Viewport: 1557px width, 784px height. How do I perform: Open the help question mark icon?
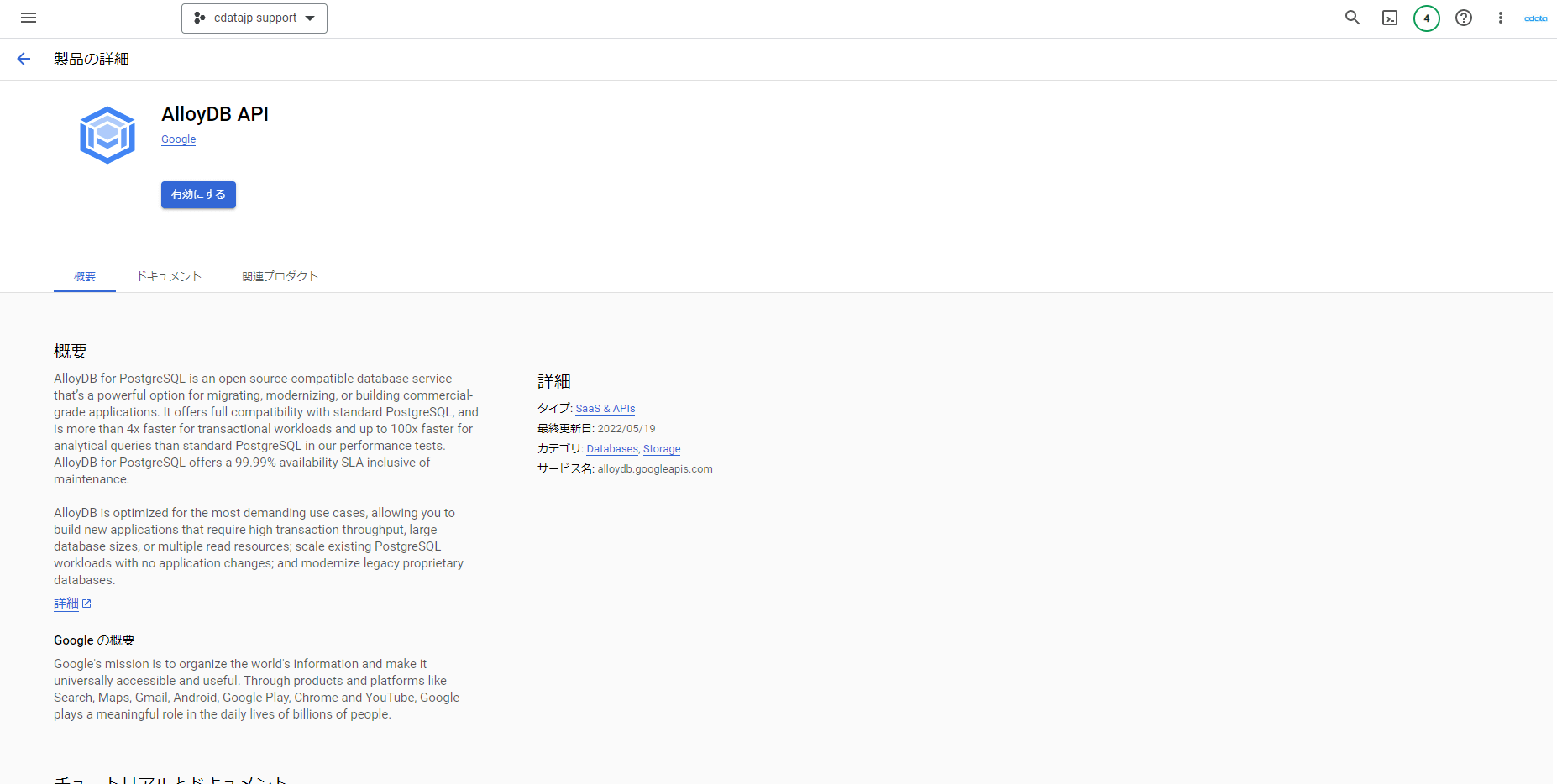point(1464,18)
